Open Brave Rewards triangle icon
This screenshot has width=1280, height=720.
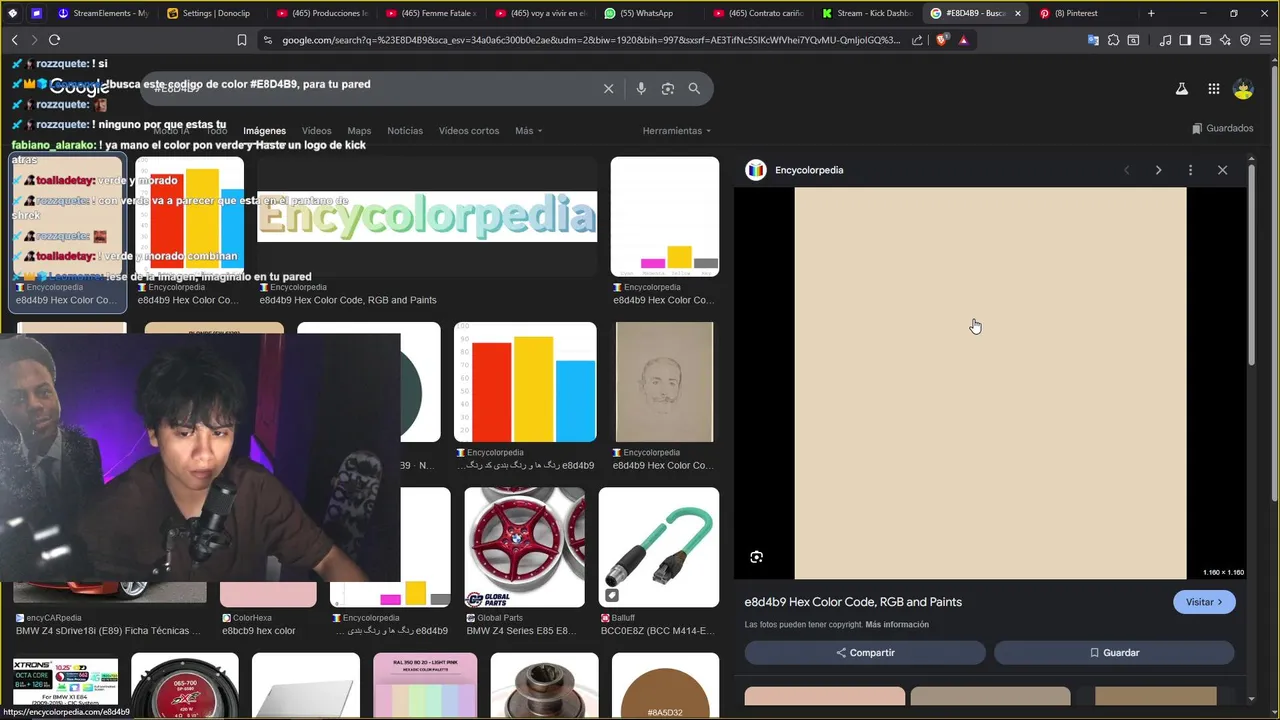pos(963,40)
